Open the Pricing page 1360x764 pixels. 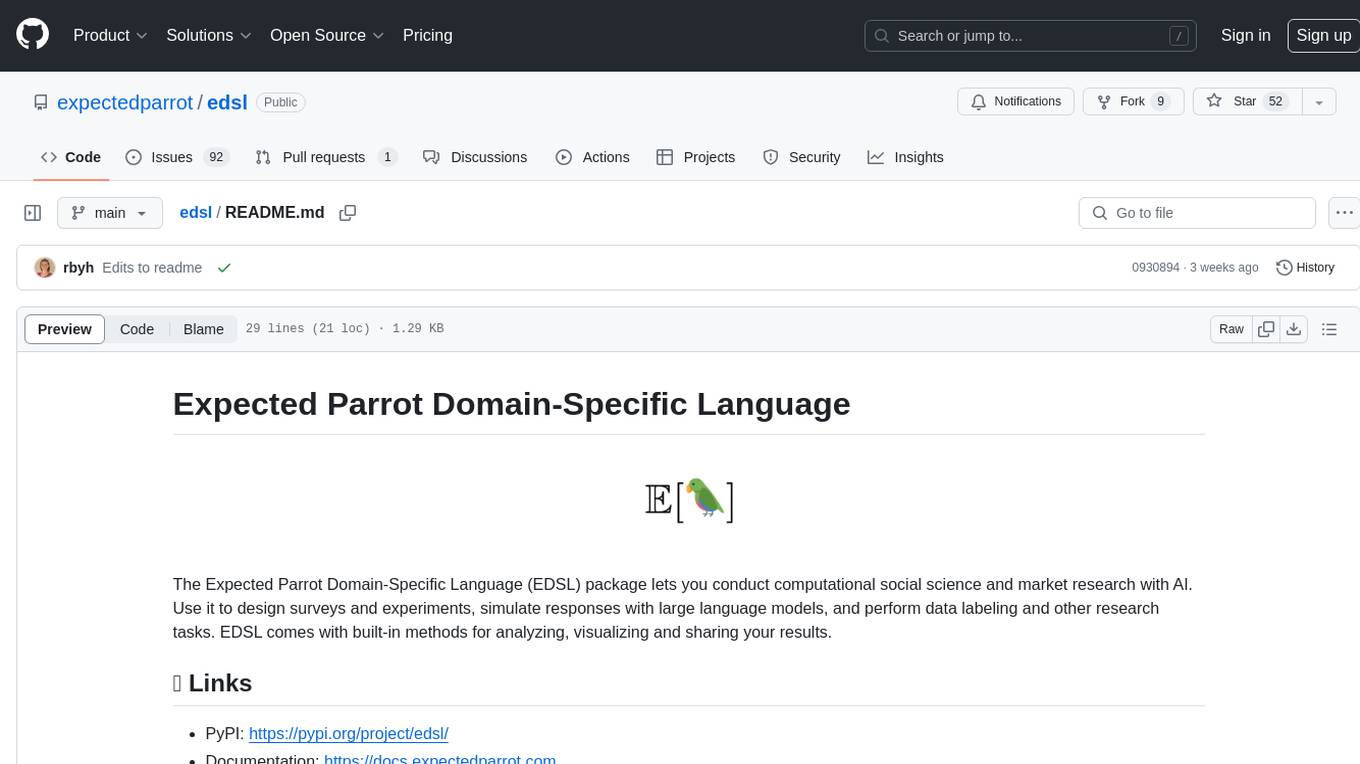tap(427, 35)
